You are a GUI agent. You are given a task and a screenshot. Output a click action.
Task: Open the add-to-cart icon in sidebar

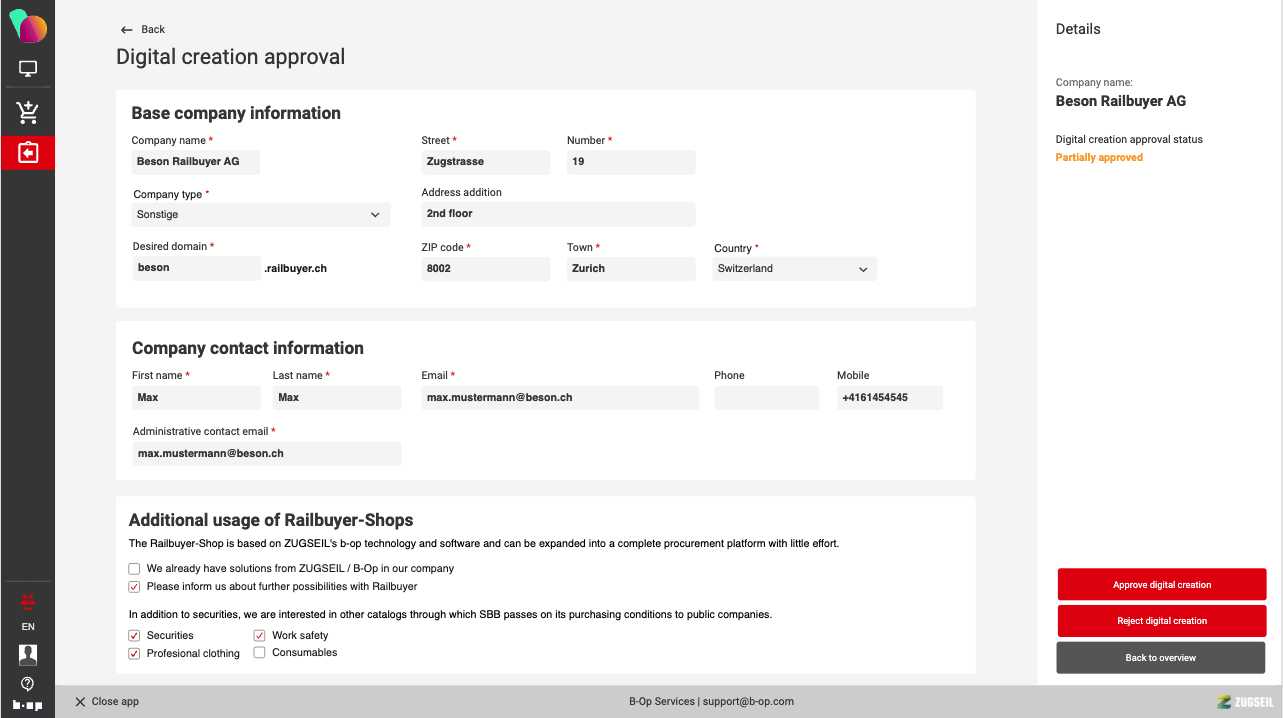click(28, 112)
